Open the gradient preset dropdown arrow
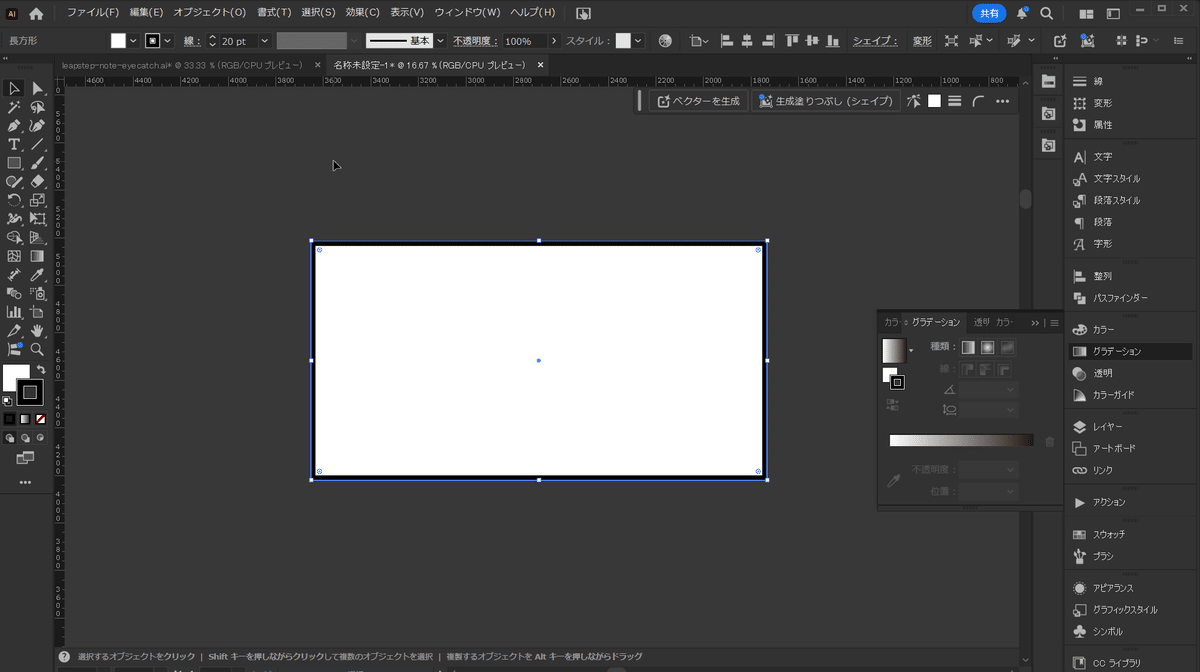The width and height of the screenshot is (1200, 672). [911, 351]
